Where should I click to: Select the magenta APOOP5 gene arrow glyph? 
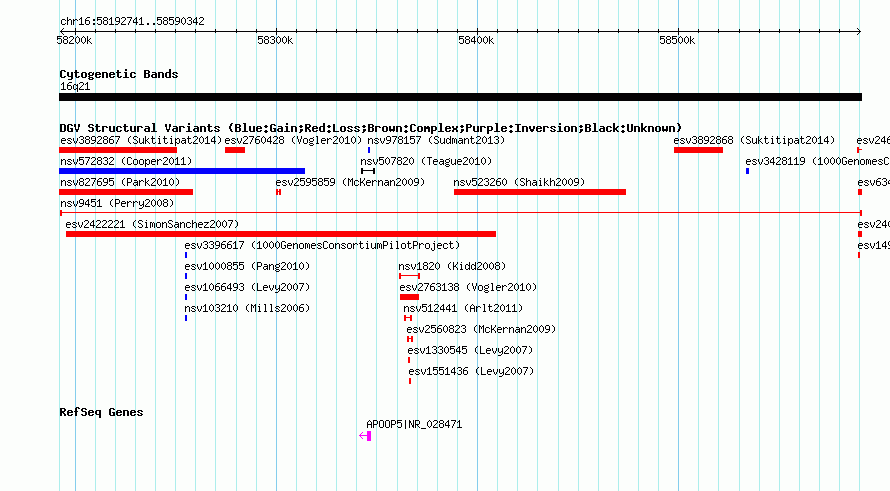point(365,436)
